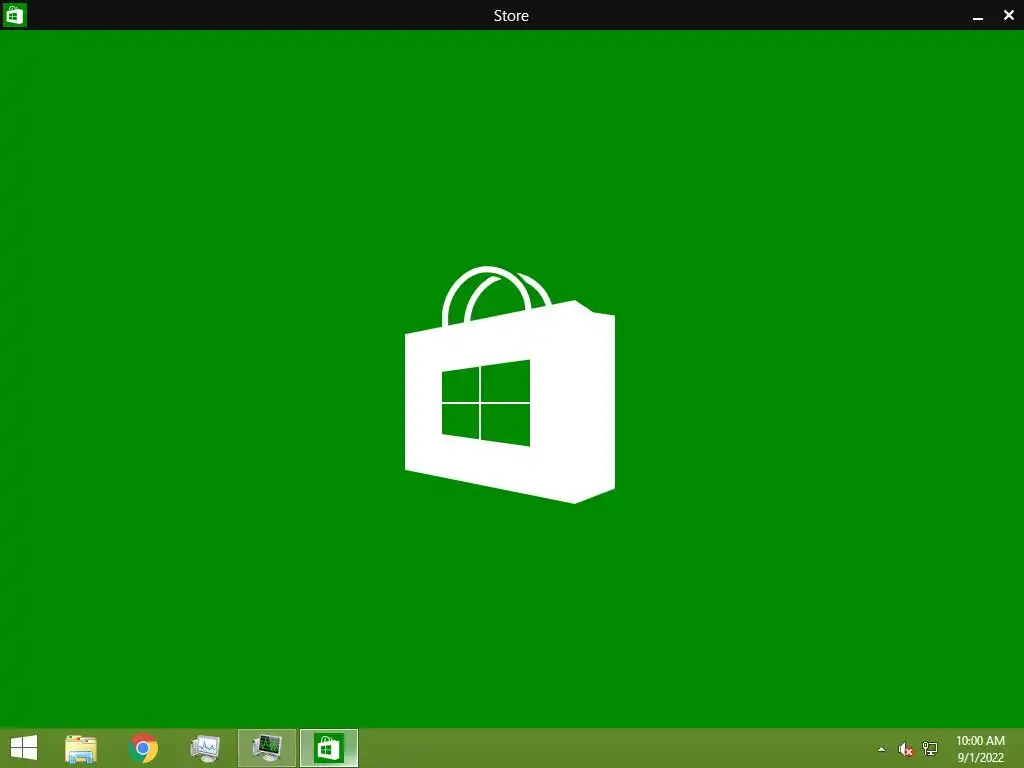Open File Explorer from the taskbar

point(81,748)
